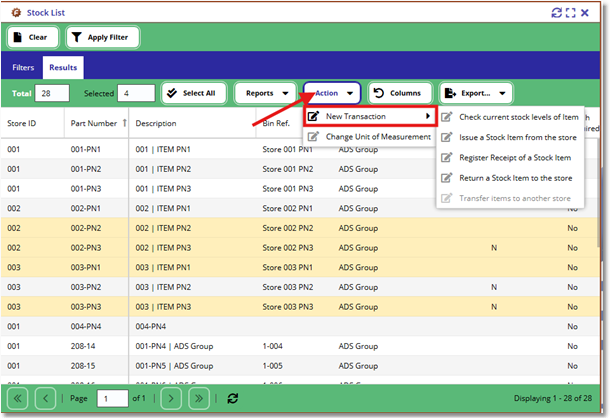The image size is (610, 420).
Task: Open the Export dropdown
Action: 475,93
